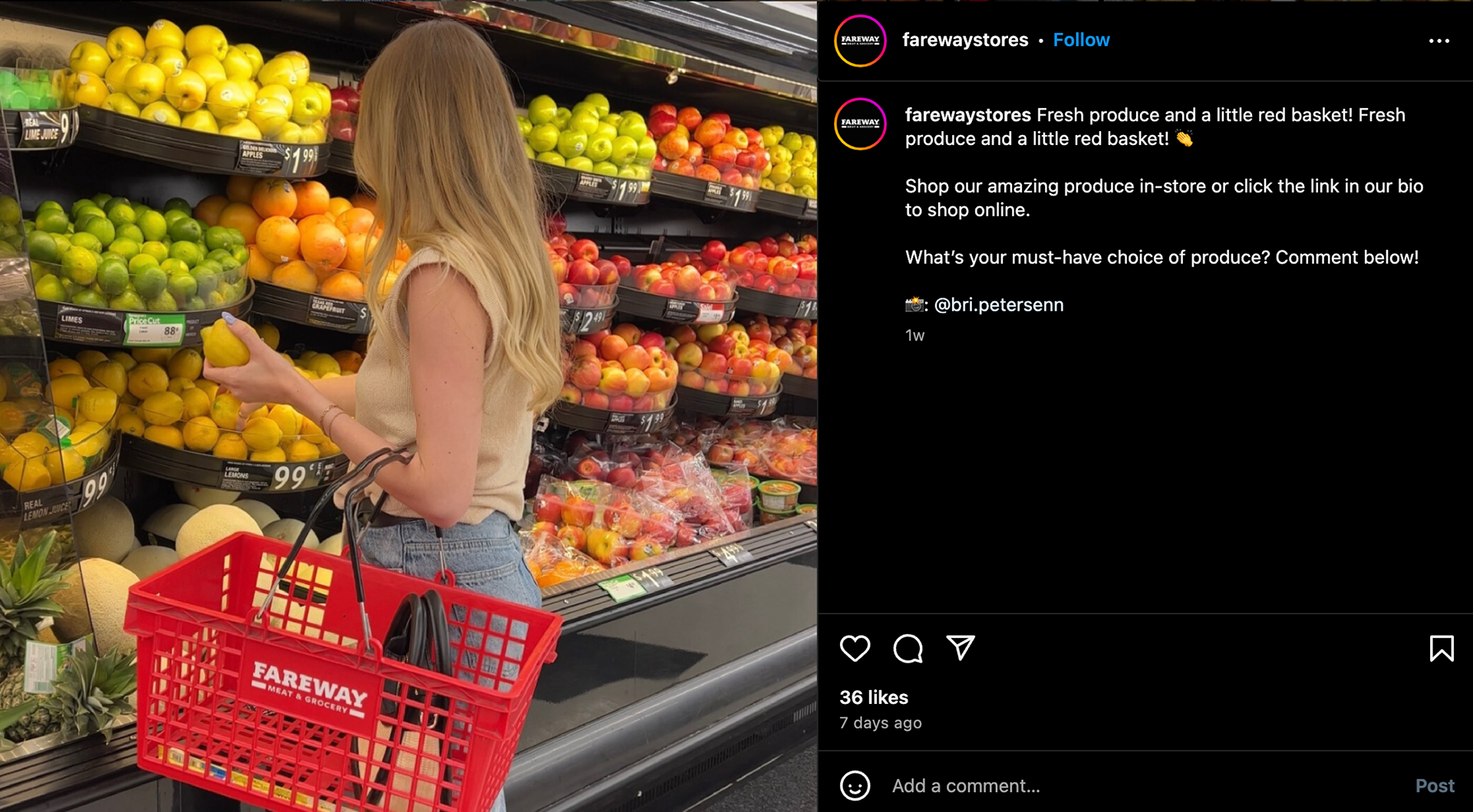Click the Fareway avatar beside the caption
The image size is (1473, 812).
(860, 123)
